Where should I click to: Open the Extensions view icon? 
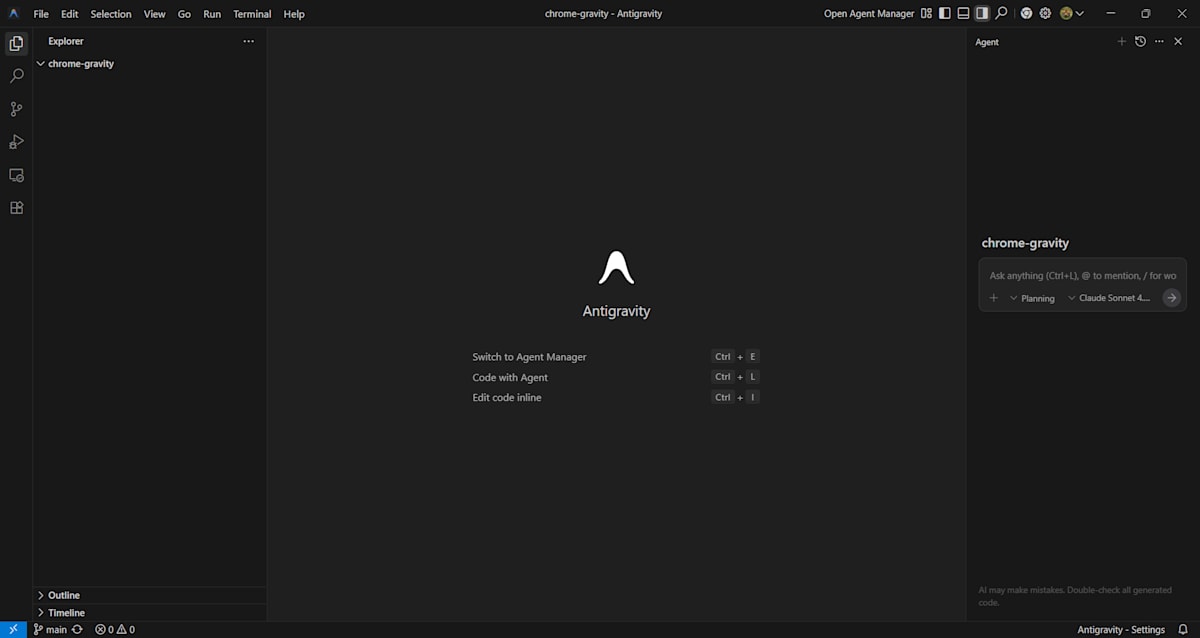click(16, 207)
